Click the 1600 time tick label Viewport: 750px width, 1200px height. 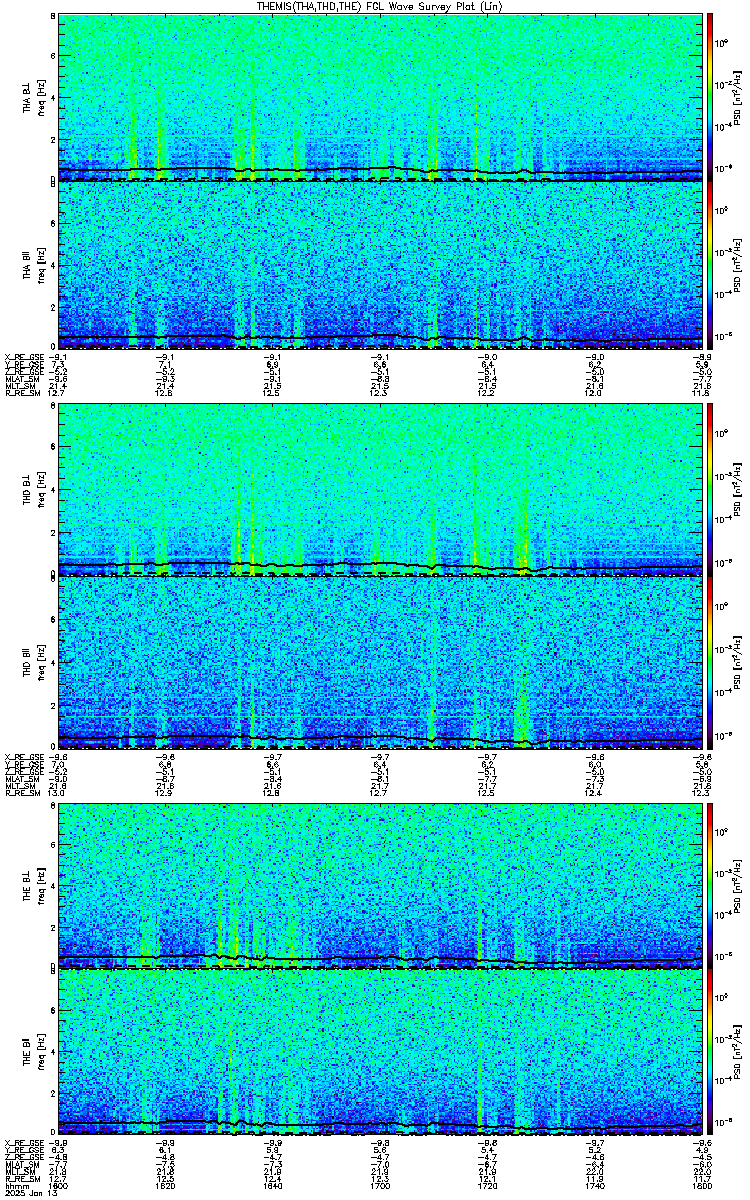tap(59, 1186)
